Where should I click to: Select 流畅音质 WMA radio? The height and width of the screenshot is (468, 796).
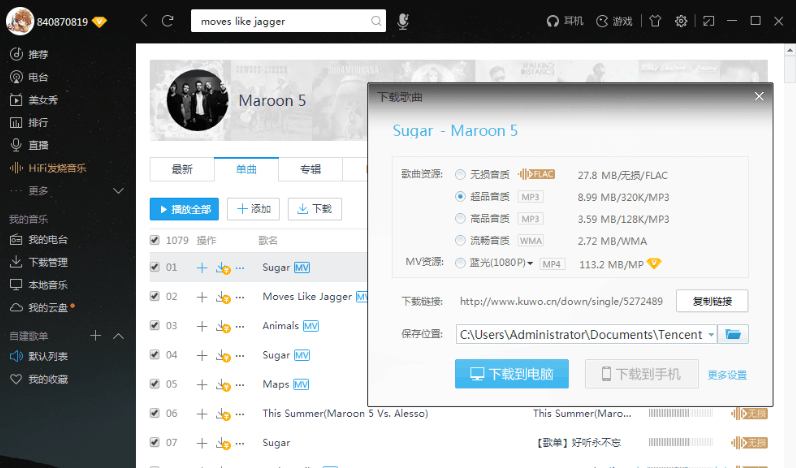point(460,240)
